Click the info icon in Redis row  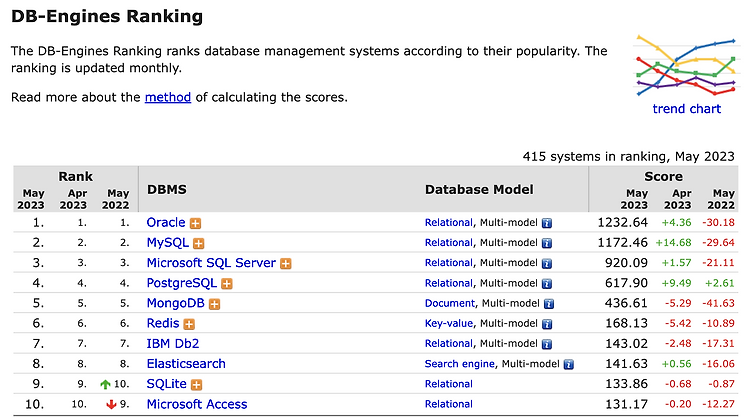547,324
